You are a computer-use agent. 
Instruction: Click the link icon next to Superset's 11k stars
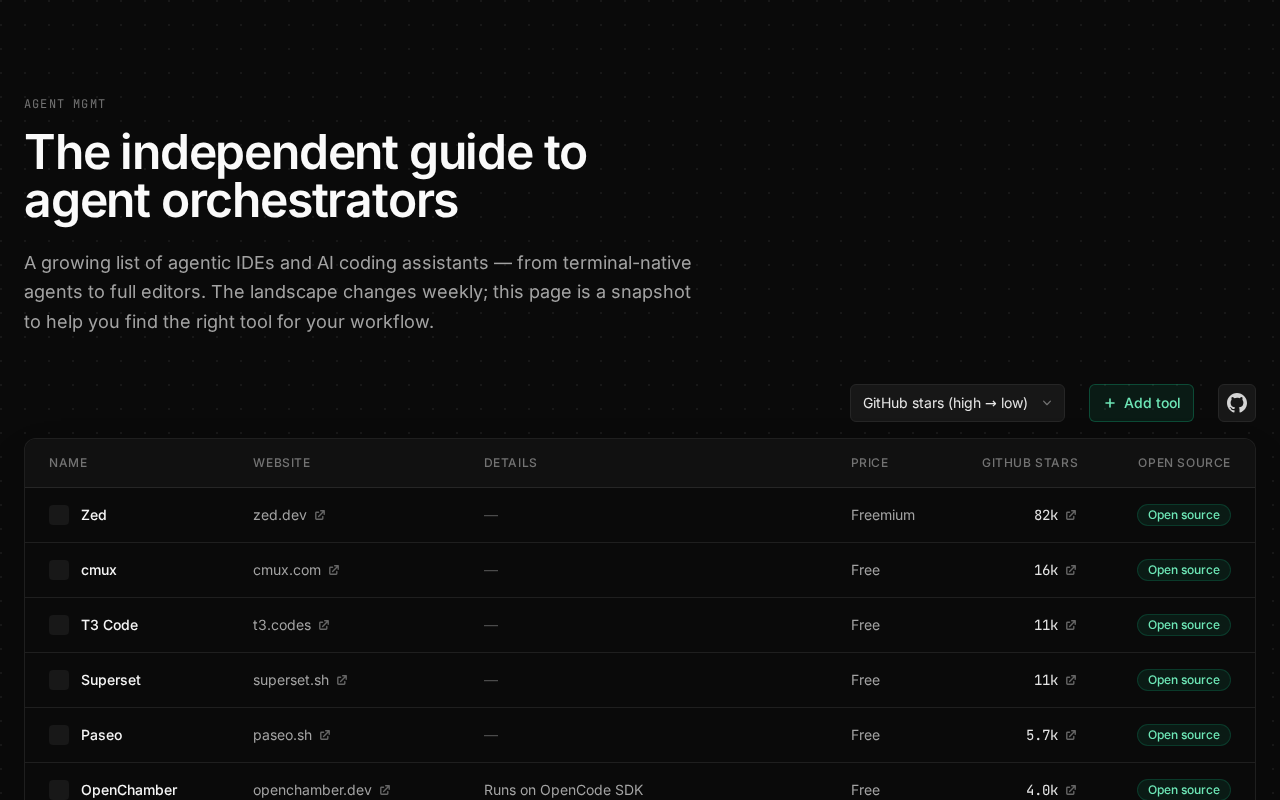coord(1071,680)
